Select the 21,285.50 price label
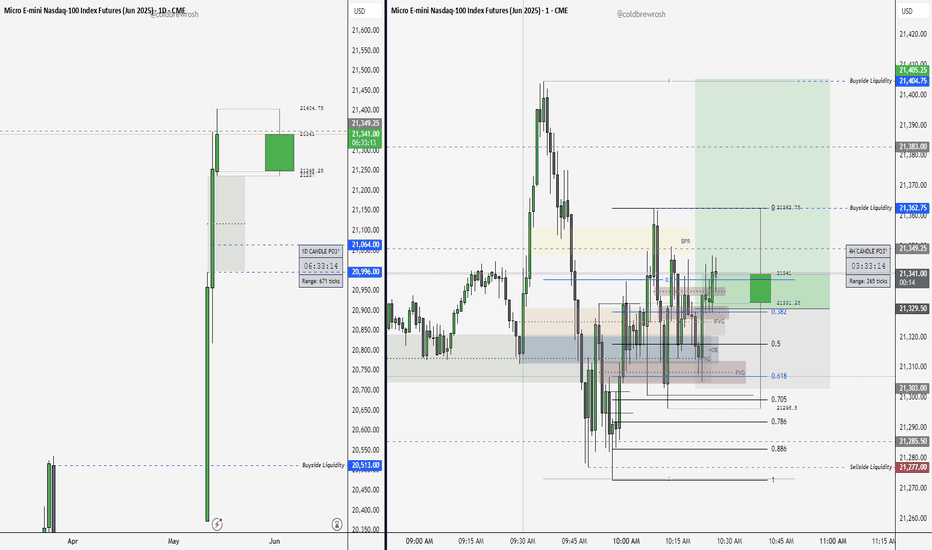 [913, 441]
